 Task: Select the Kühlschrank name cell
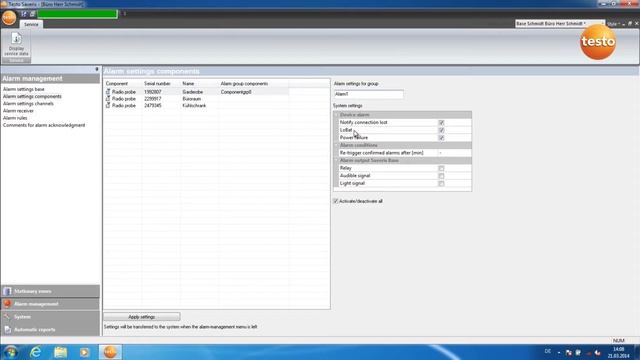point(199,106)
